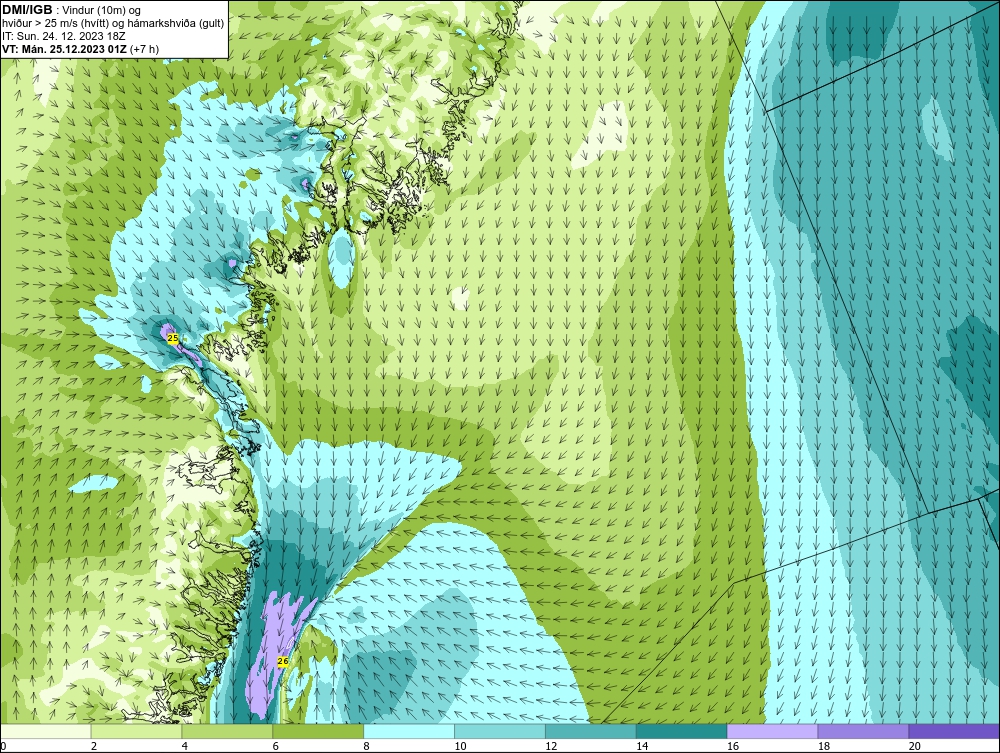The height and width of the screenshot is (753, 1000).
Task: Click the legend scale value "14"
Action: click(x=642, y=746)
